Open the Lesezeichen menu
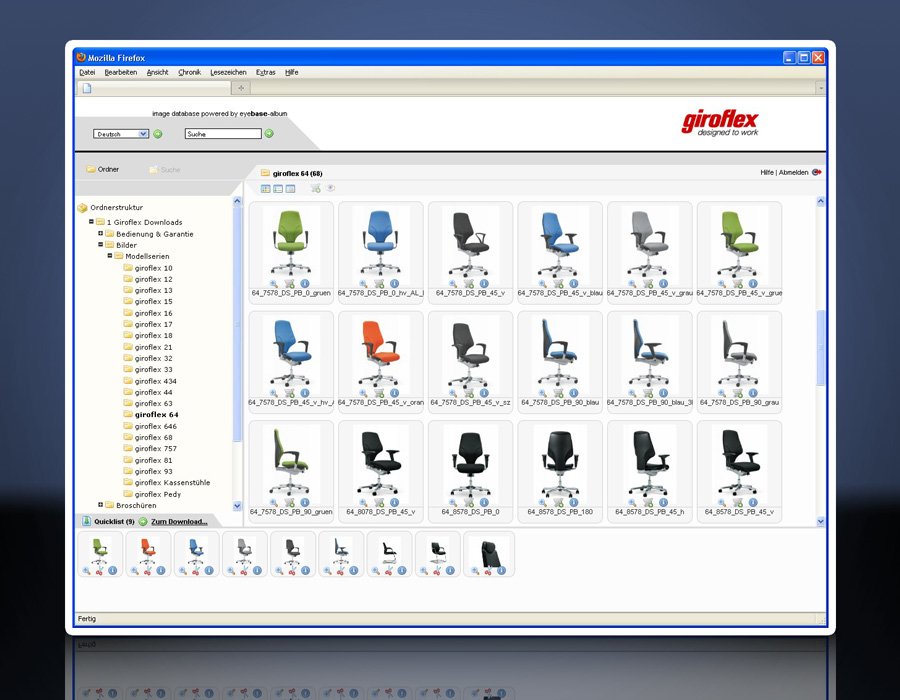 (x=228, y=72)
